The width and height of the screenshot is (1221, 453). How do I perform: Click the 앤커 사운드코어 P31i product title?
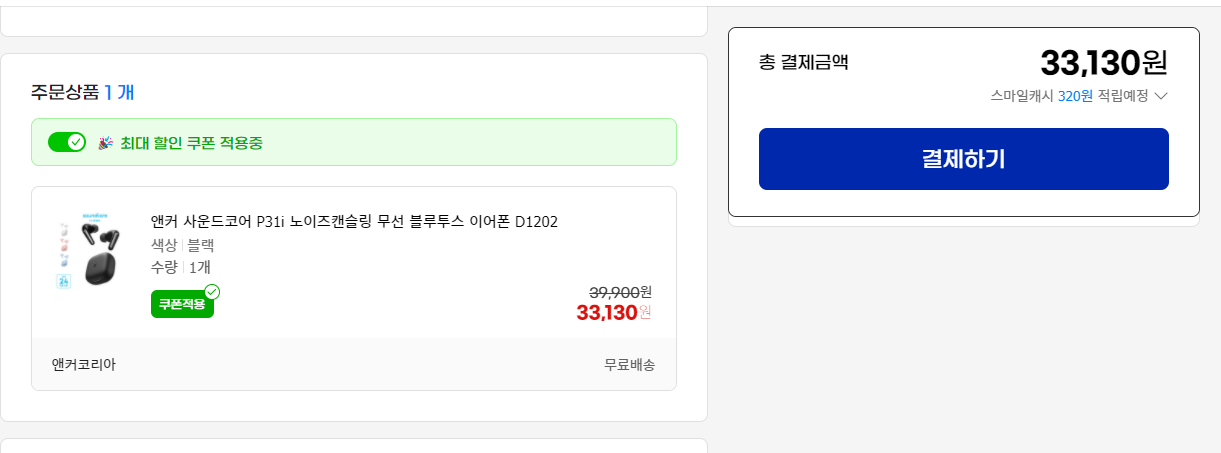pos(354,221)
